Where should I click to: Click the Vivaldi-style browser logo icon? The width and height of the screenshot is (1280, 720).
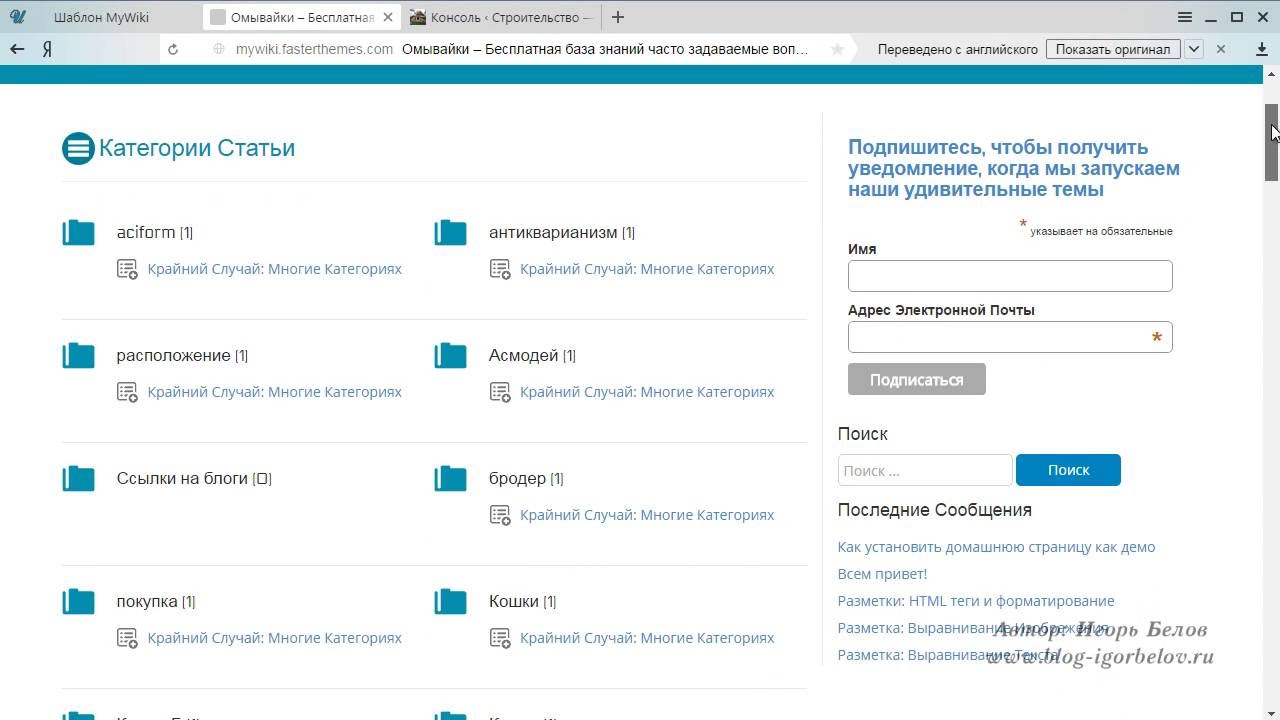coord(17,17)
